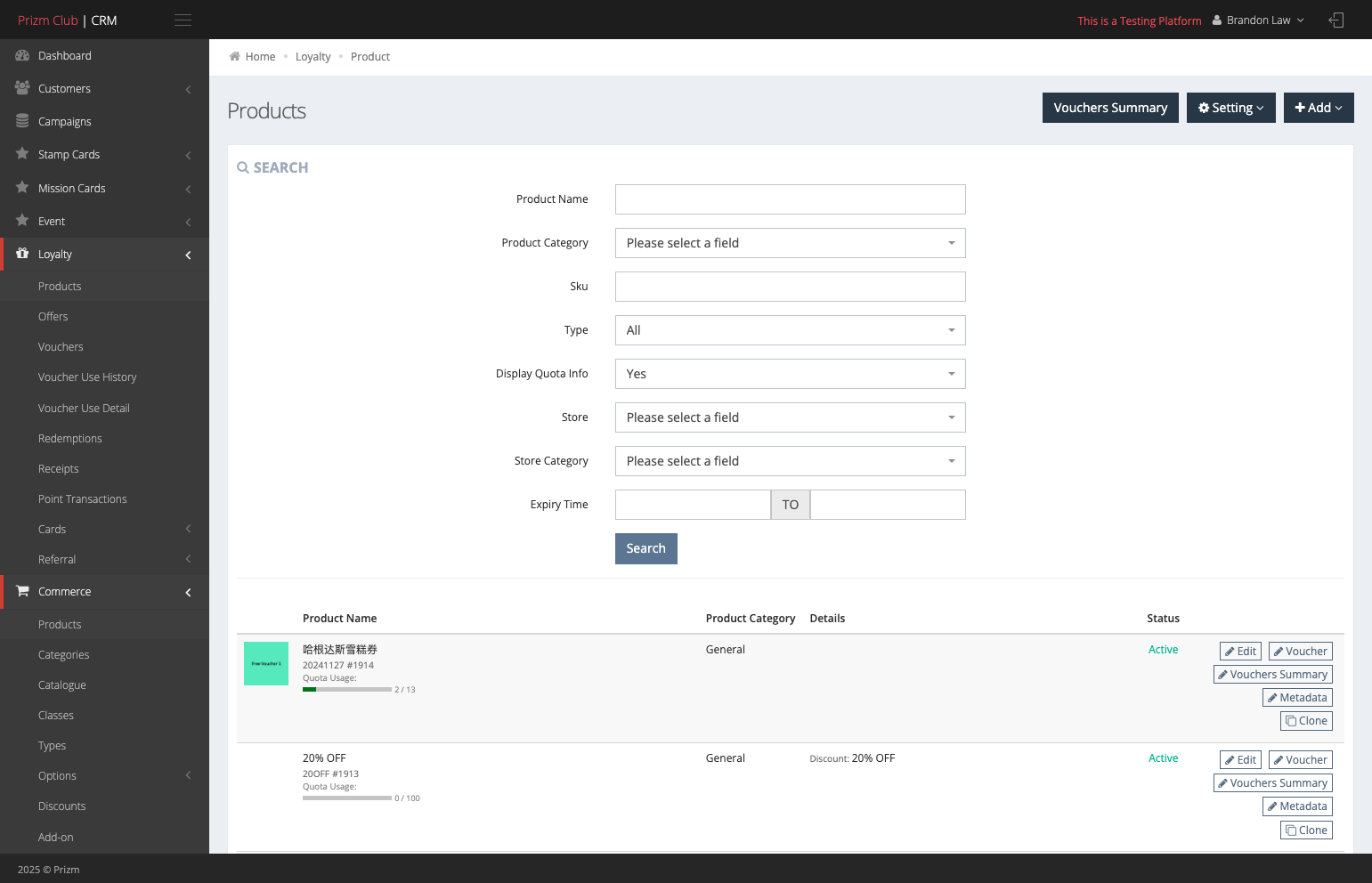Image resolution: width=1372 pixels, height=883 pixels.
Task: Click the logout icon in top bar
Action: pyautogui.click(x=1335, y=20)
